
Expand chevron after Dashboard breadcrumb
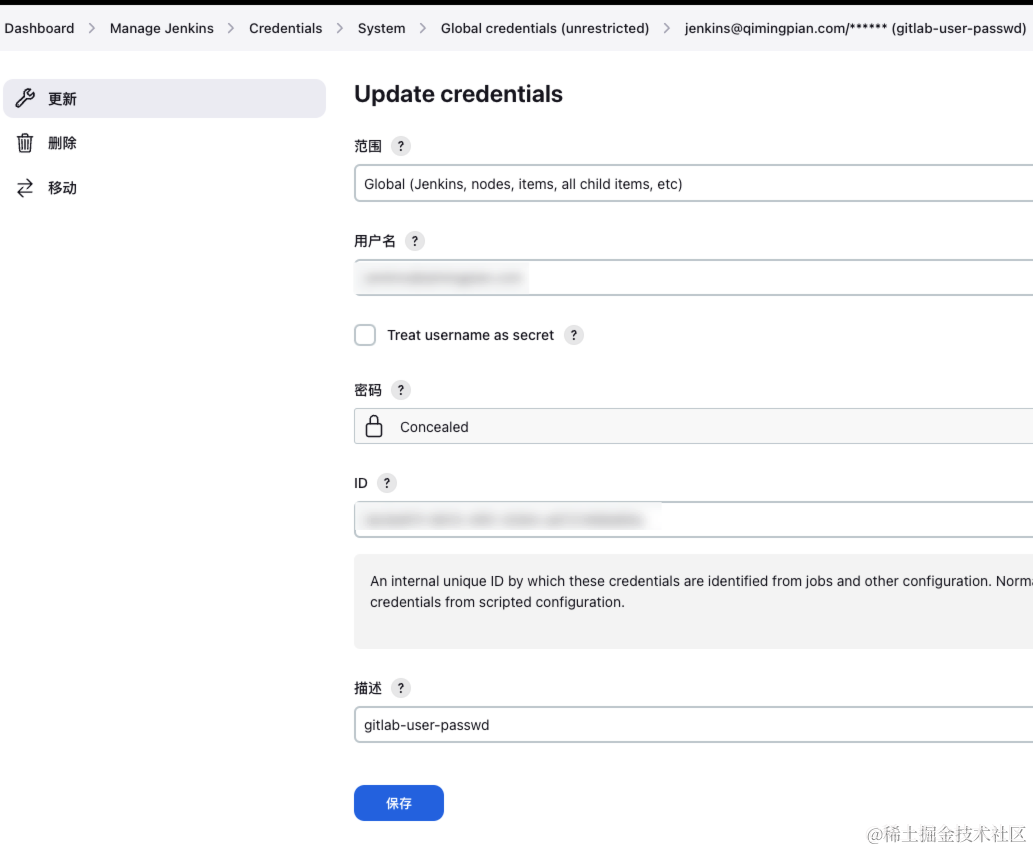click(x=92, y=28)
